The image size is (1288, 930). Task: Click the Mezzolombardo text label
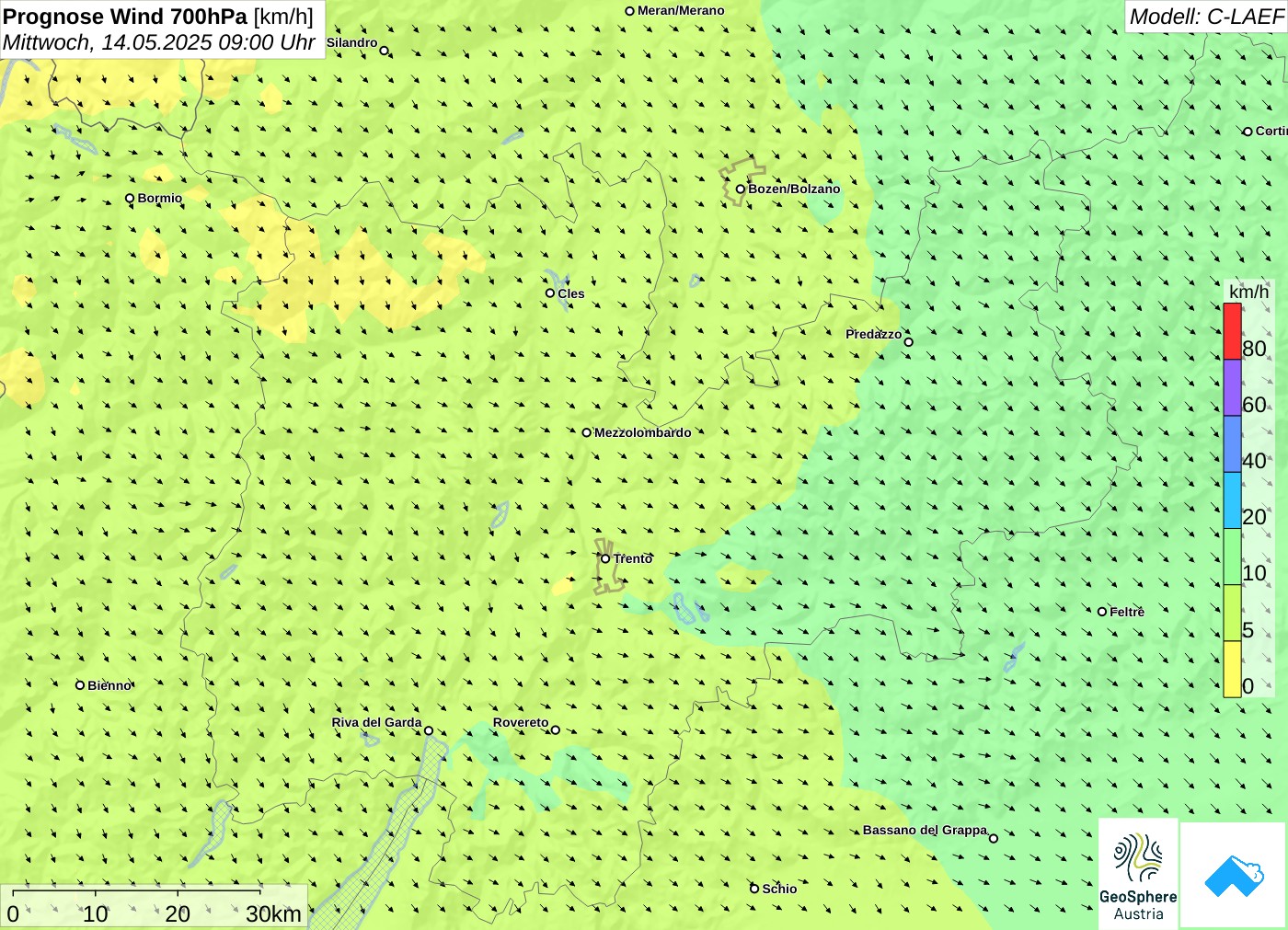pos(642,432)
